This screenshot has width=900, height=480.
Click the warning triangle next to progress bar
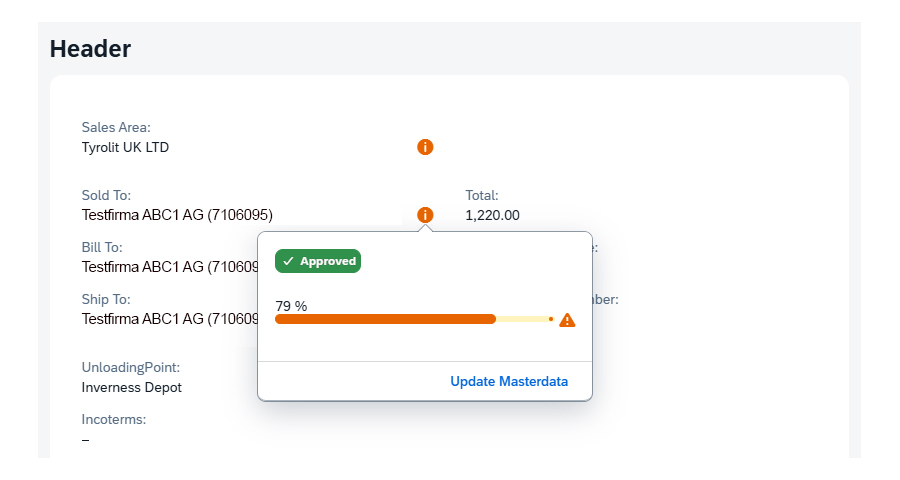567,320
